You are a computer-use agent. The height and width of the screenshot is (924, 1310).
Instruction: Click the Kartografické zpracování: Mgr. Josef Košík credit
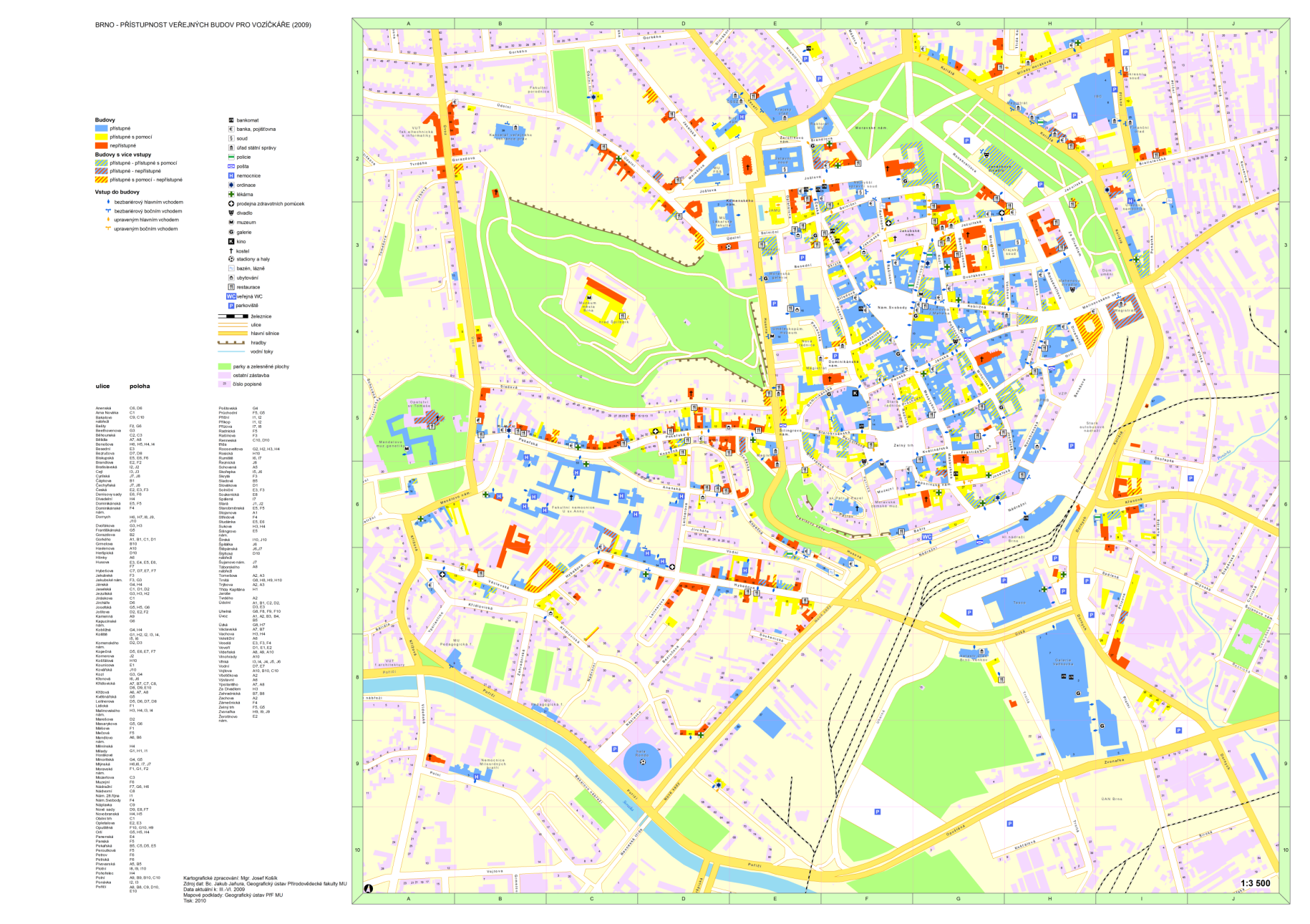click(231, 878)
